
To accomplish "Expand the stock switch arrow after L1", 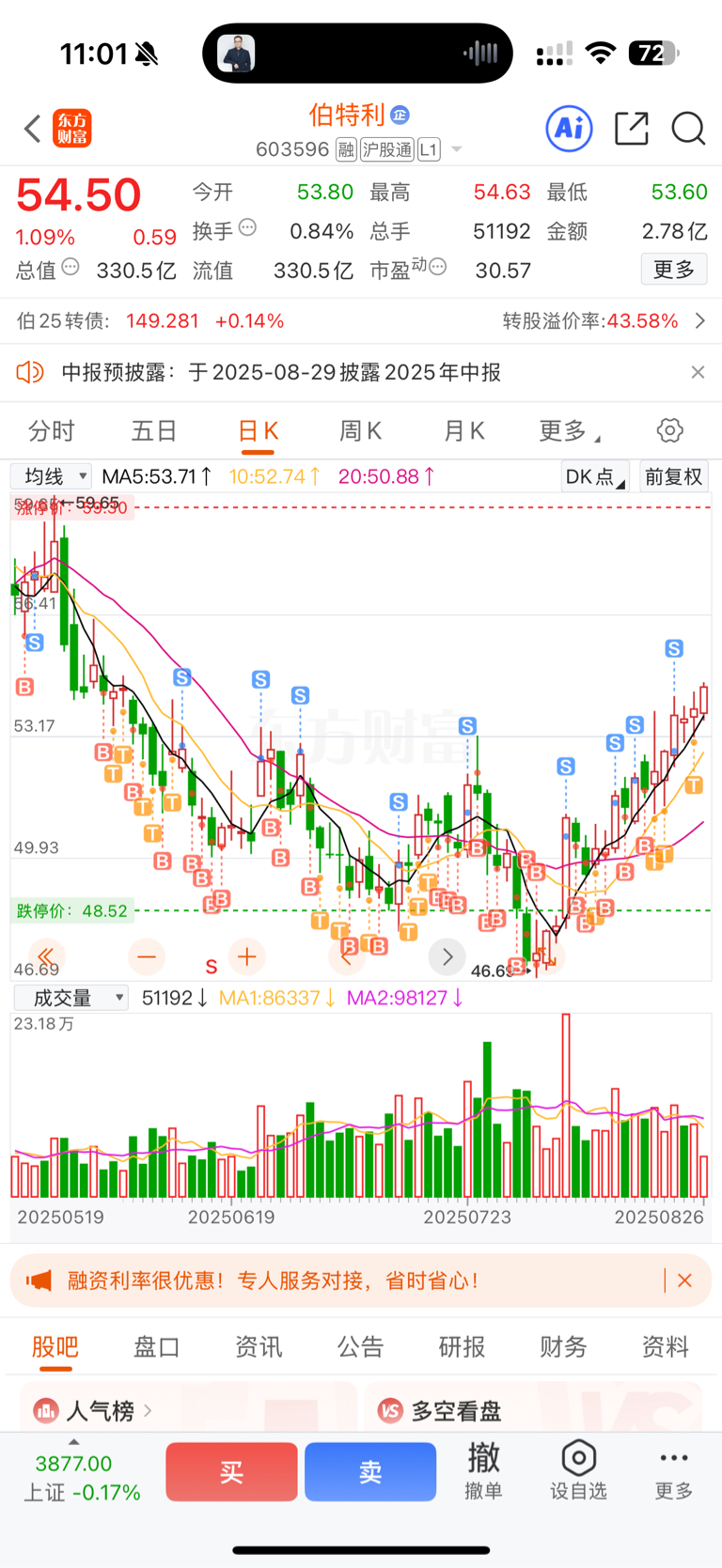I will pyautogui.click(x=457, y=149).
